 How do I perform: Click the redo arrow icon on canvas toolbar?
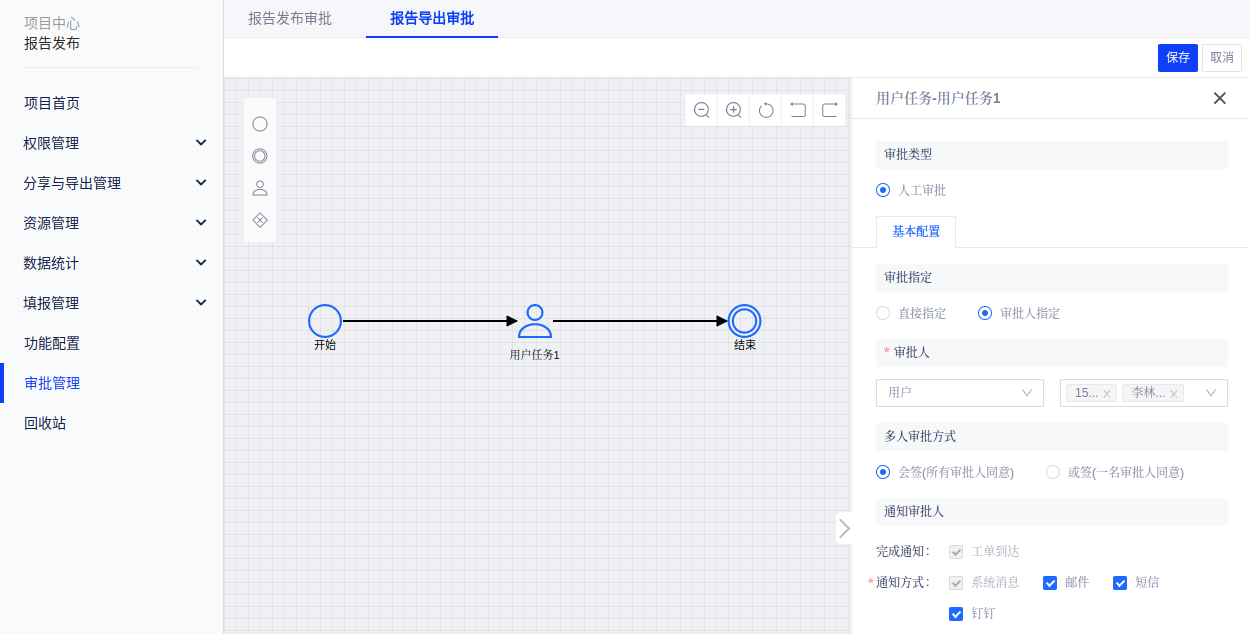click(830, 110)
